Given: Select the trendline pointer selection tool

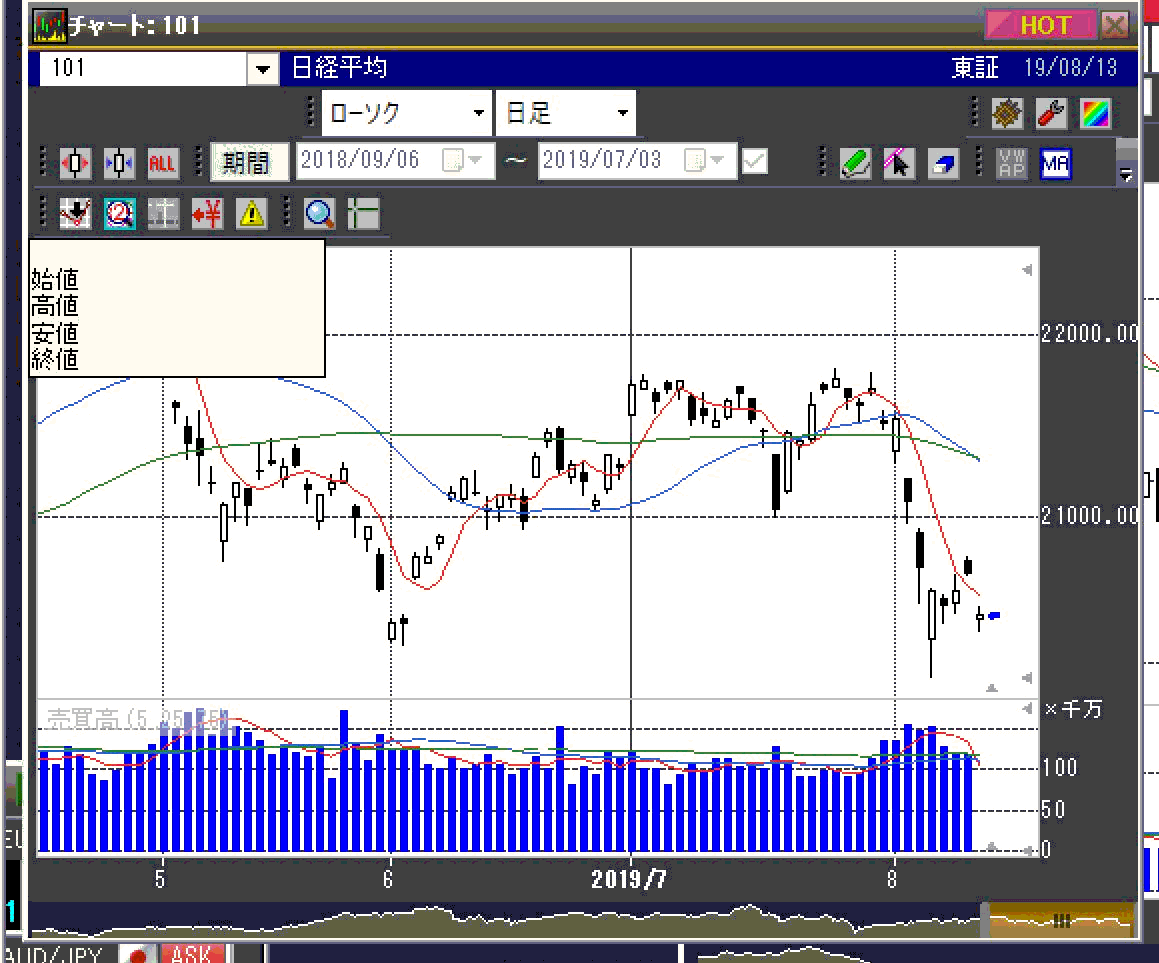Looking at the screenshot, I should [x=900, y=163].
